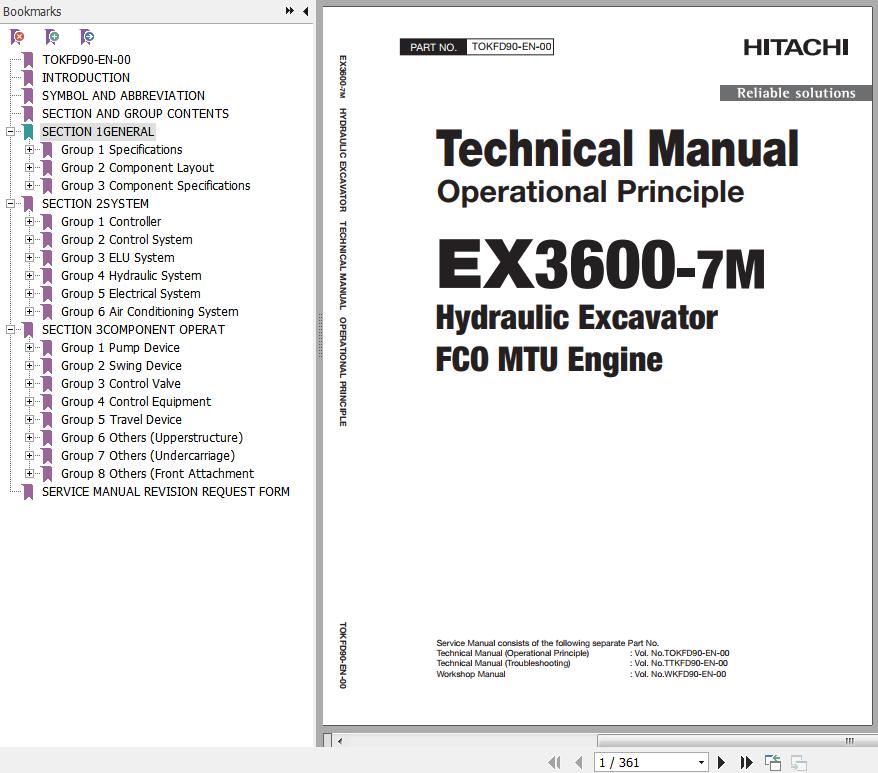Click the previous view navigation icon
The width and height of the screenshot is (878, 773).
click(x=773, y=762)
